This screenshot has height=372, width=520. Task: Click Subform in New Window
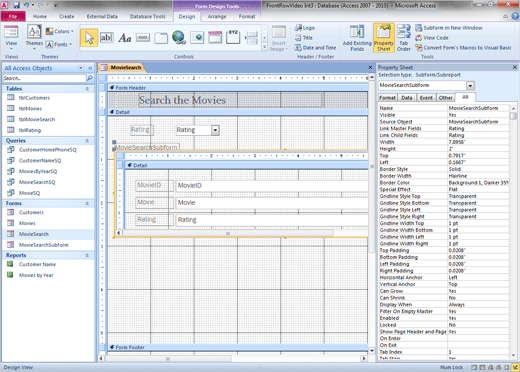point(449,28)
